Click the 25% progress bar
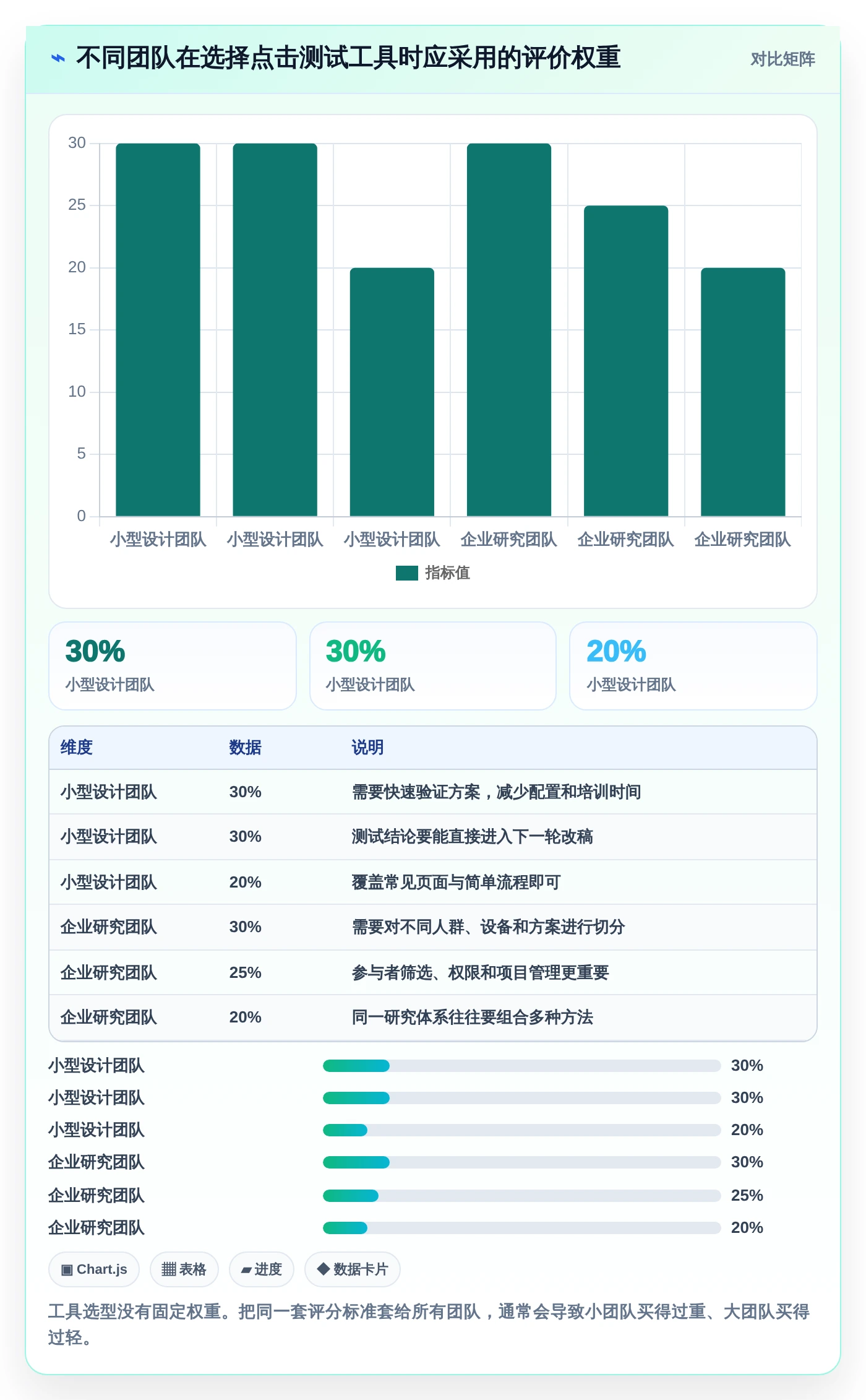Viewport: 866px width, 1400px height. click(521, 1196)
